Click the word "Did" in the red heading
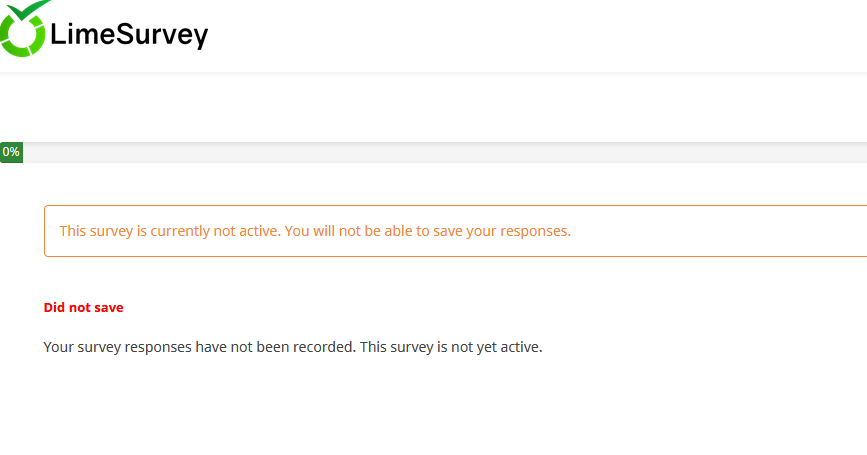 (55, 308)
